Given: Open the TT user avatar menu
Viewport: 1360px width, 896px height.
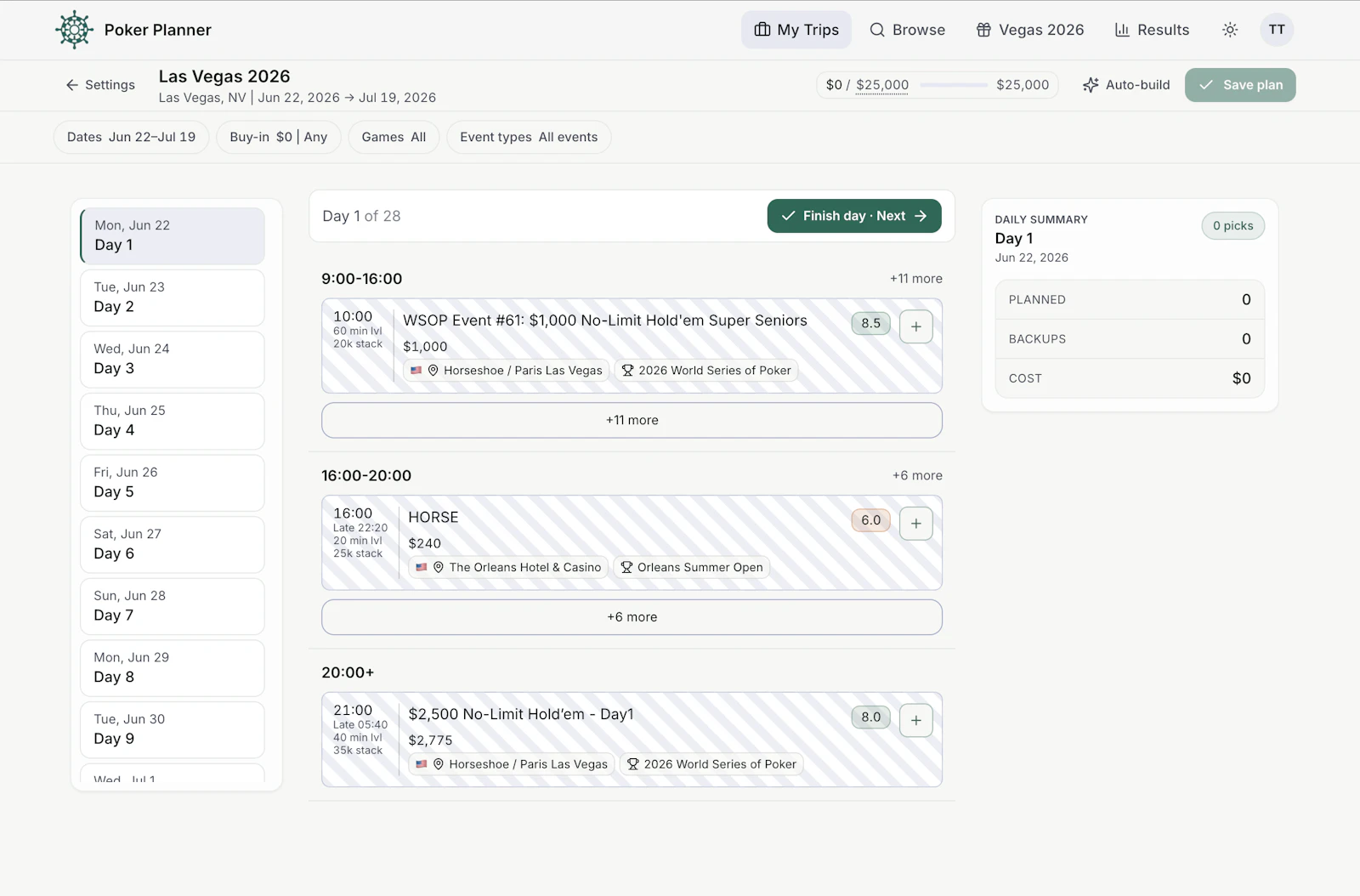Looking at the screenshot, I should tap(1276, 30).
